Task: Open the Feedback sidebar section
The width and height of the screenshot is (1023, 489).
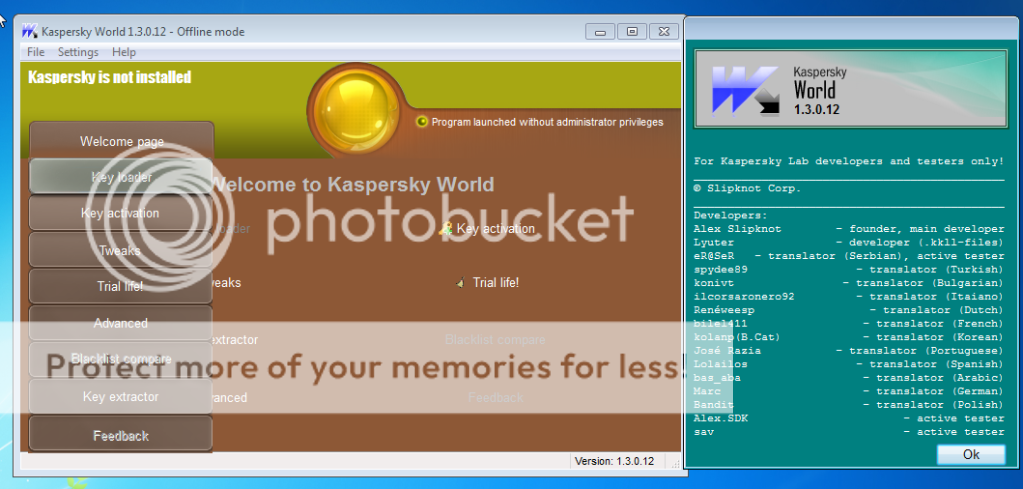Action: (121, 435)
